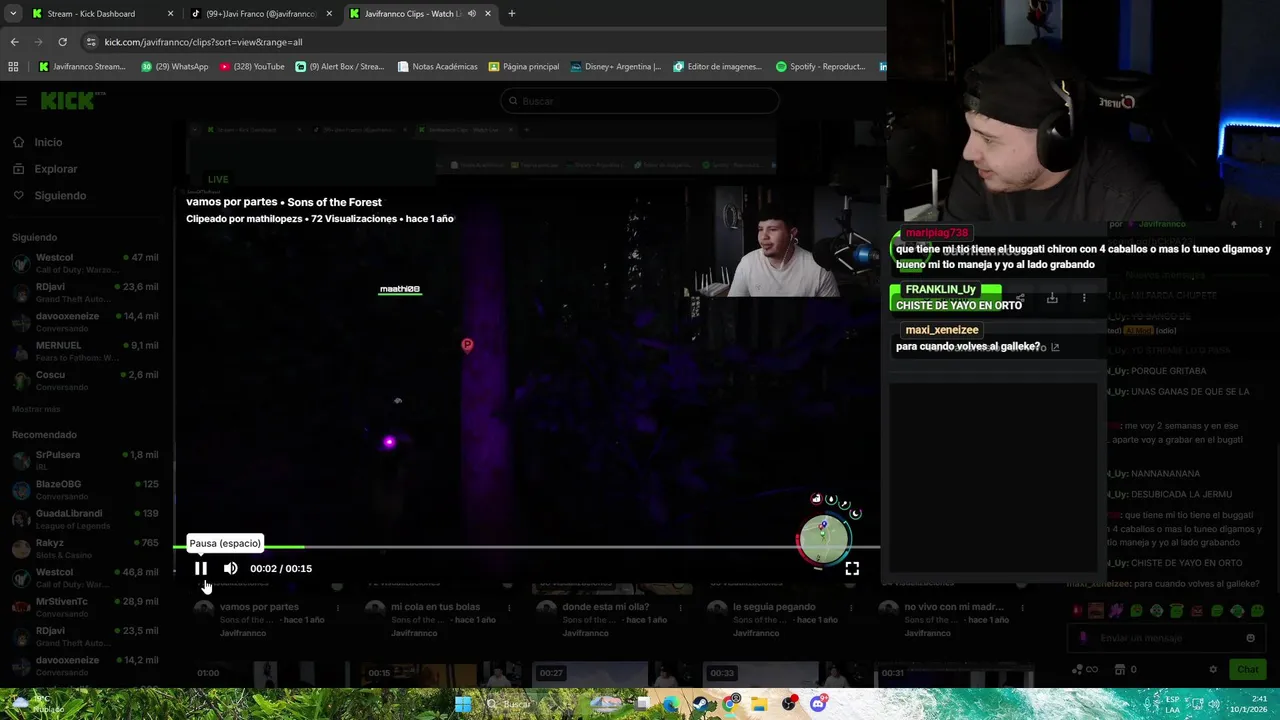This screenshot has width=1280, height=720.
Task: Open options for 'vamos por partes' clip card
Action: pyautogui.click(x=337, y=607)
